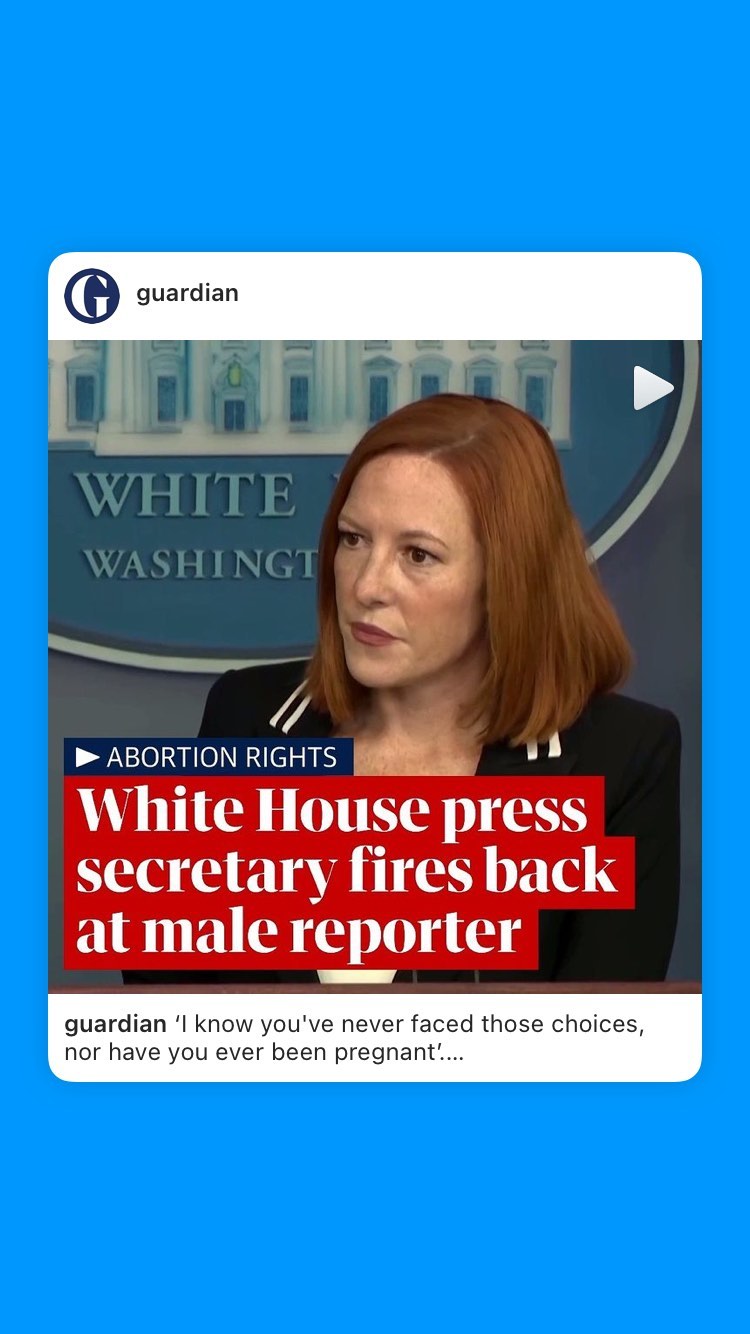Tap the 'at male reporter' headline line

pos(298,931)
